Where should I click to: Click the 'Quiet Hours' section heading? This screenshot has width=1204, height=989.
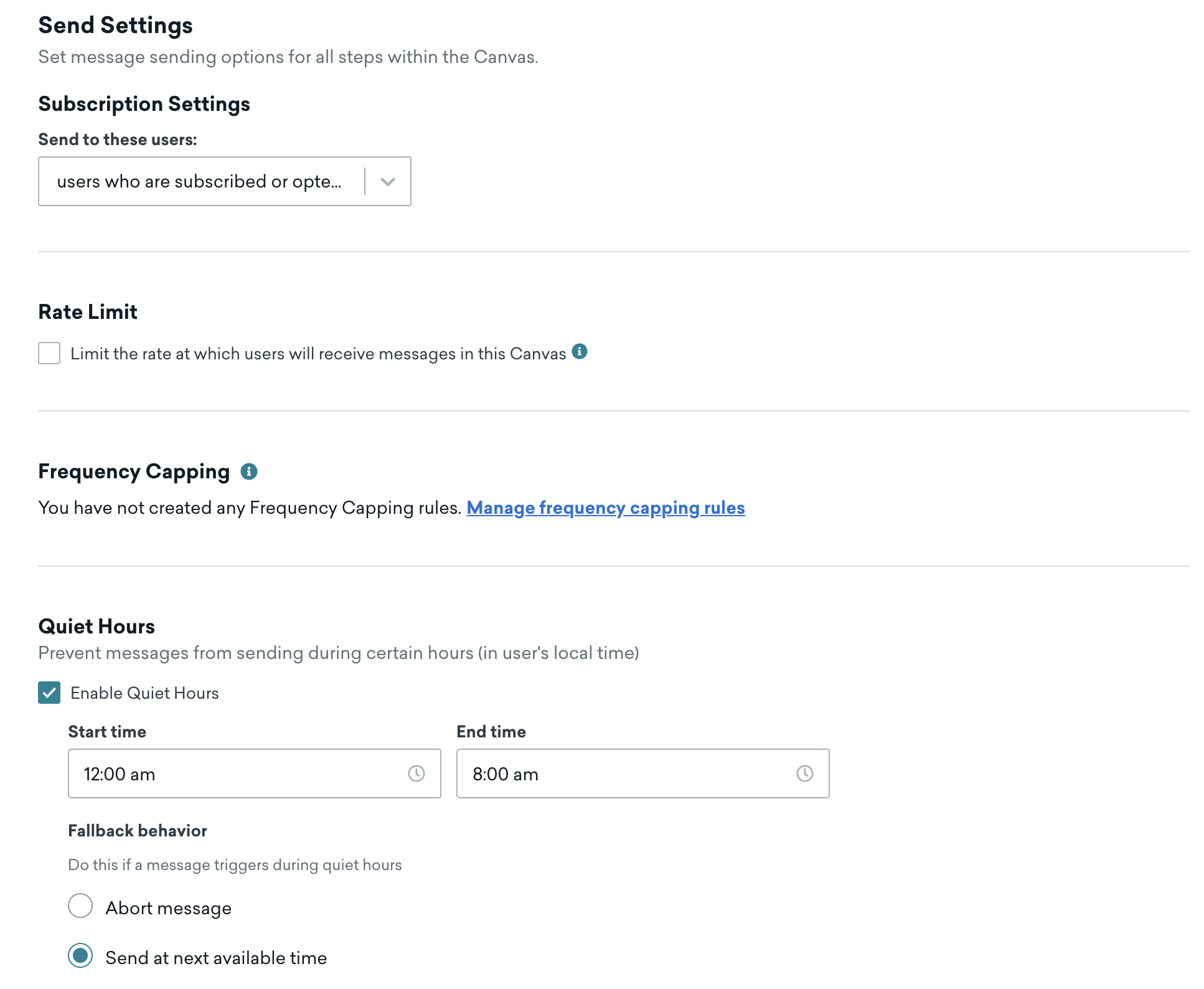(x=96, y=626)
